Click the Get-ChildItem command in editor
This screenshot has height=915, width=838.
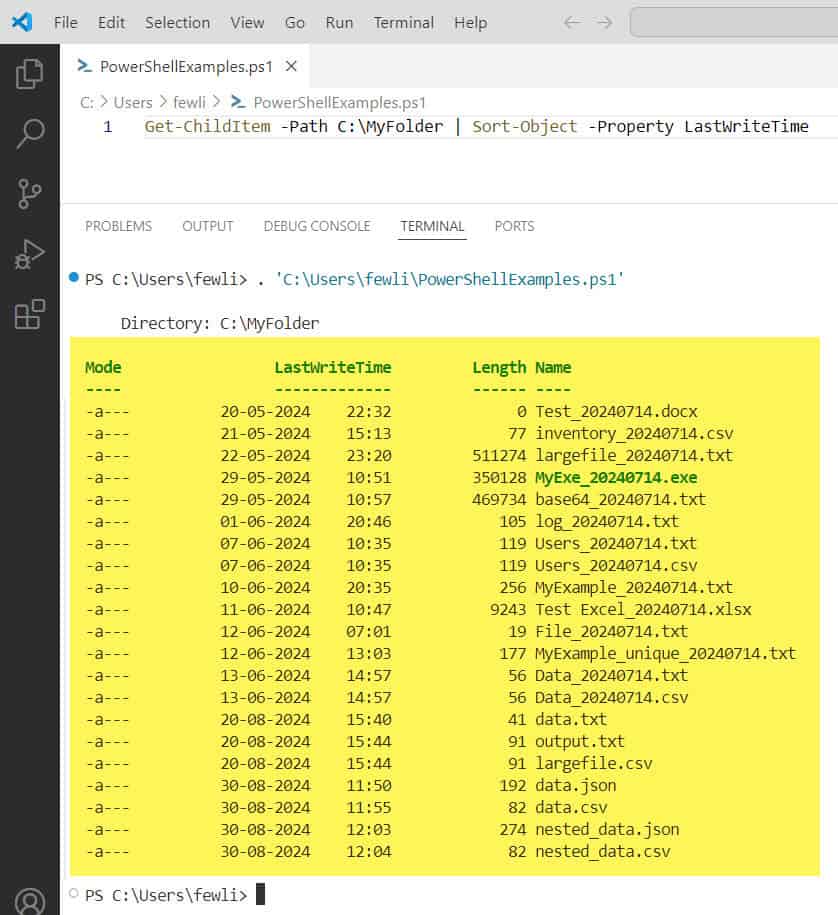pyautogui.click(x=208, y=126)
